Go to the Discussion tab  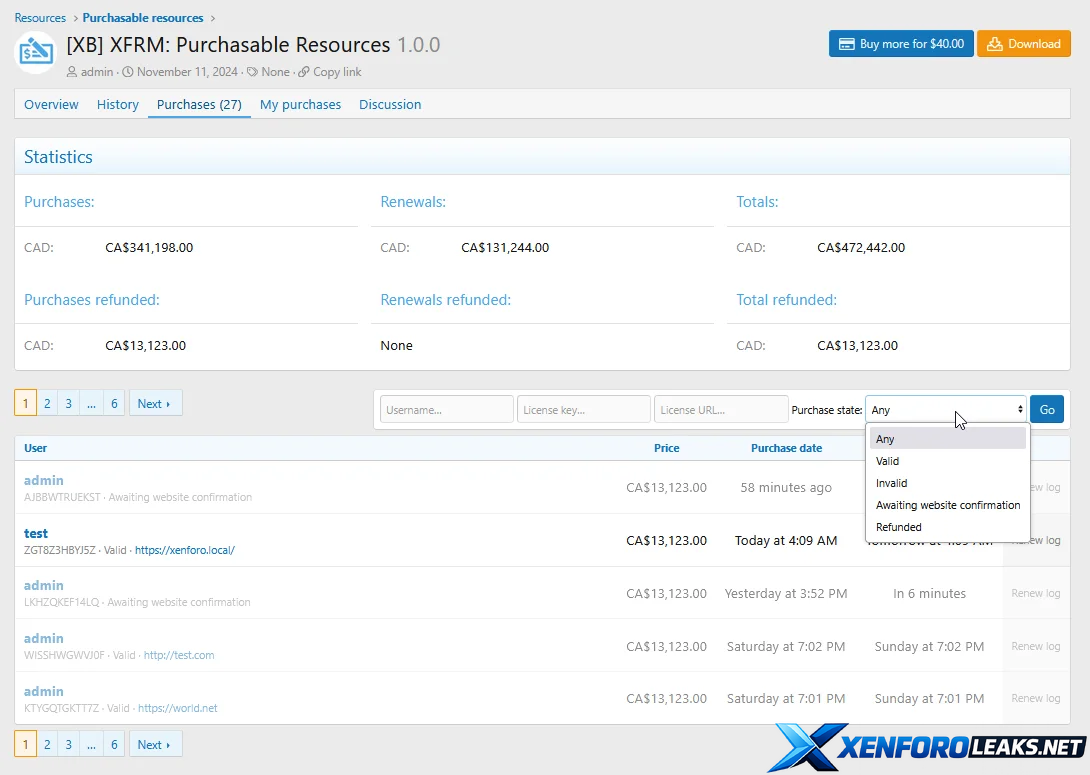coord(390,104)
